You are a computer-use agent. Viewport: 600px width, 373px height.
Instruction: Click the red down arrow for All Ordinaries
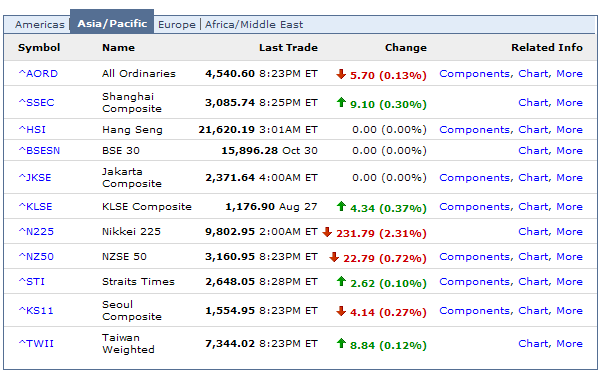[x=341, y=74]
